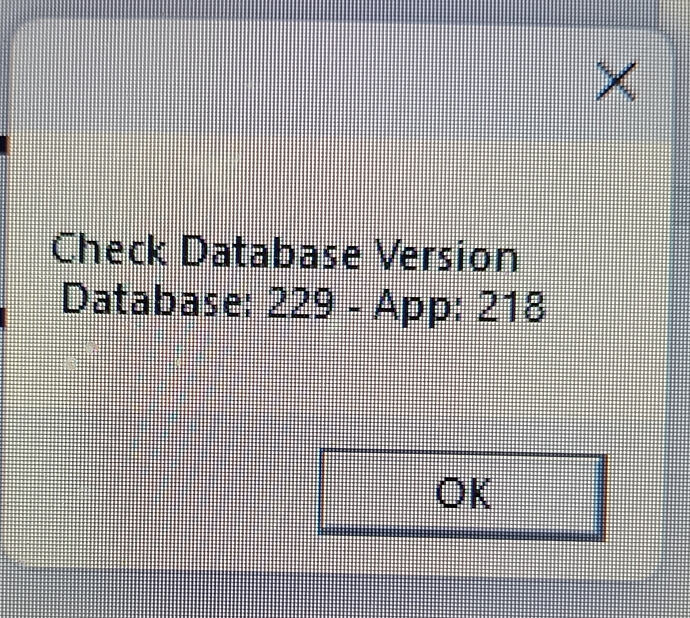
Task: Confirm the Check Database Version dialog
Action: pyautogui.click(x=462, y=493)
